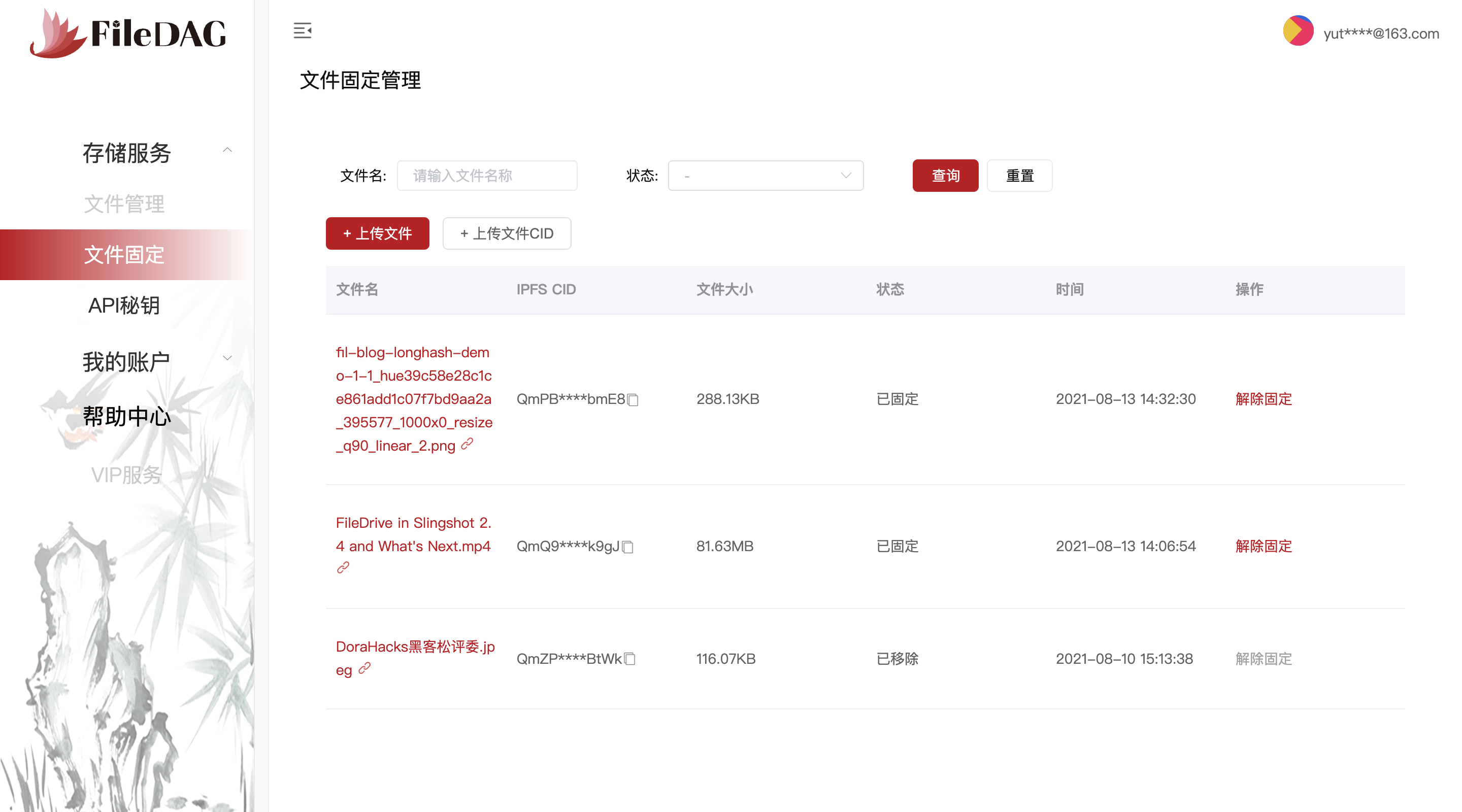
Task: Click link icon under FileDrive Slingshot mp4 file
Action: click(x=343, y=567)
